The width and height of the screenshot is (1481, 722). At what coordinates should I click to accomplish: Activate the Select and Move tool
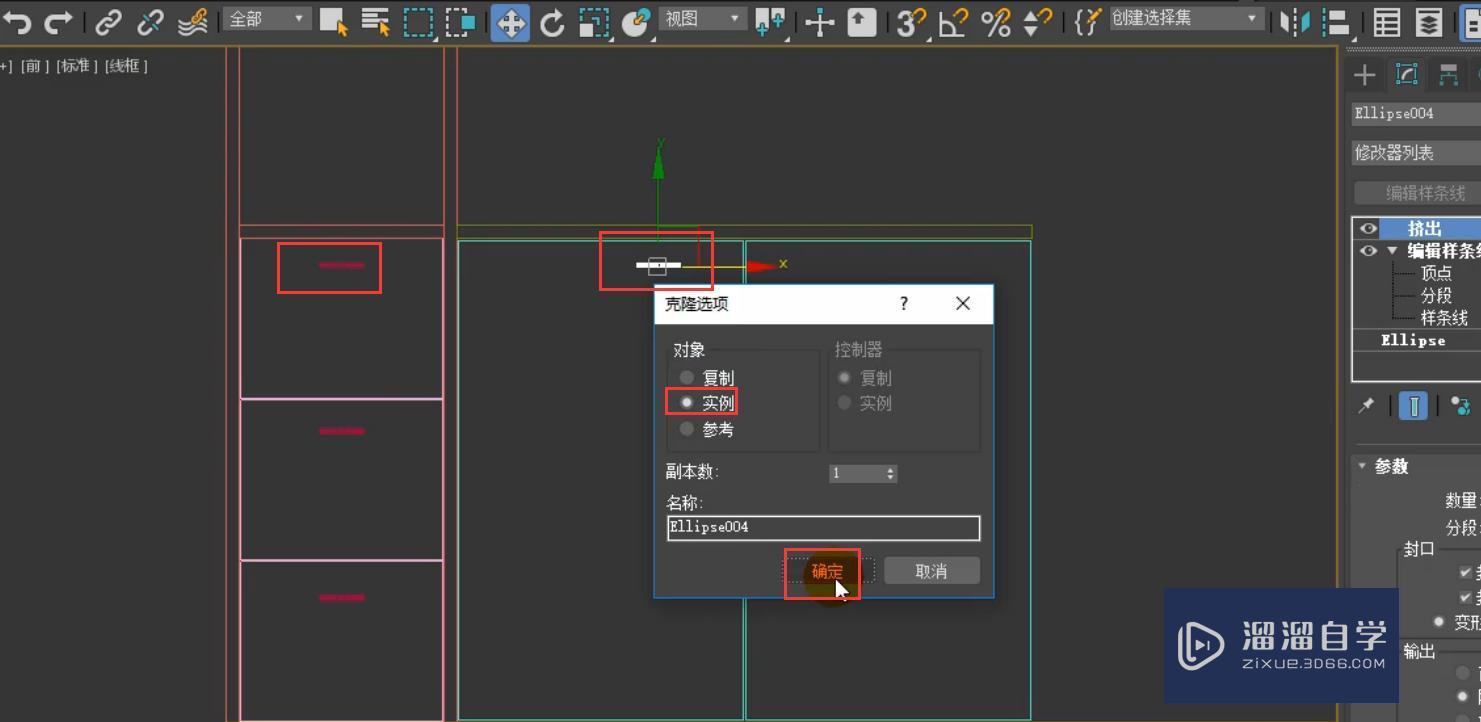coord(510,22)
